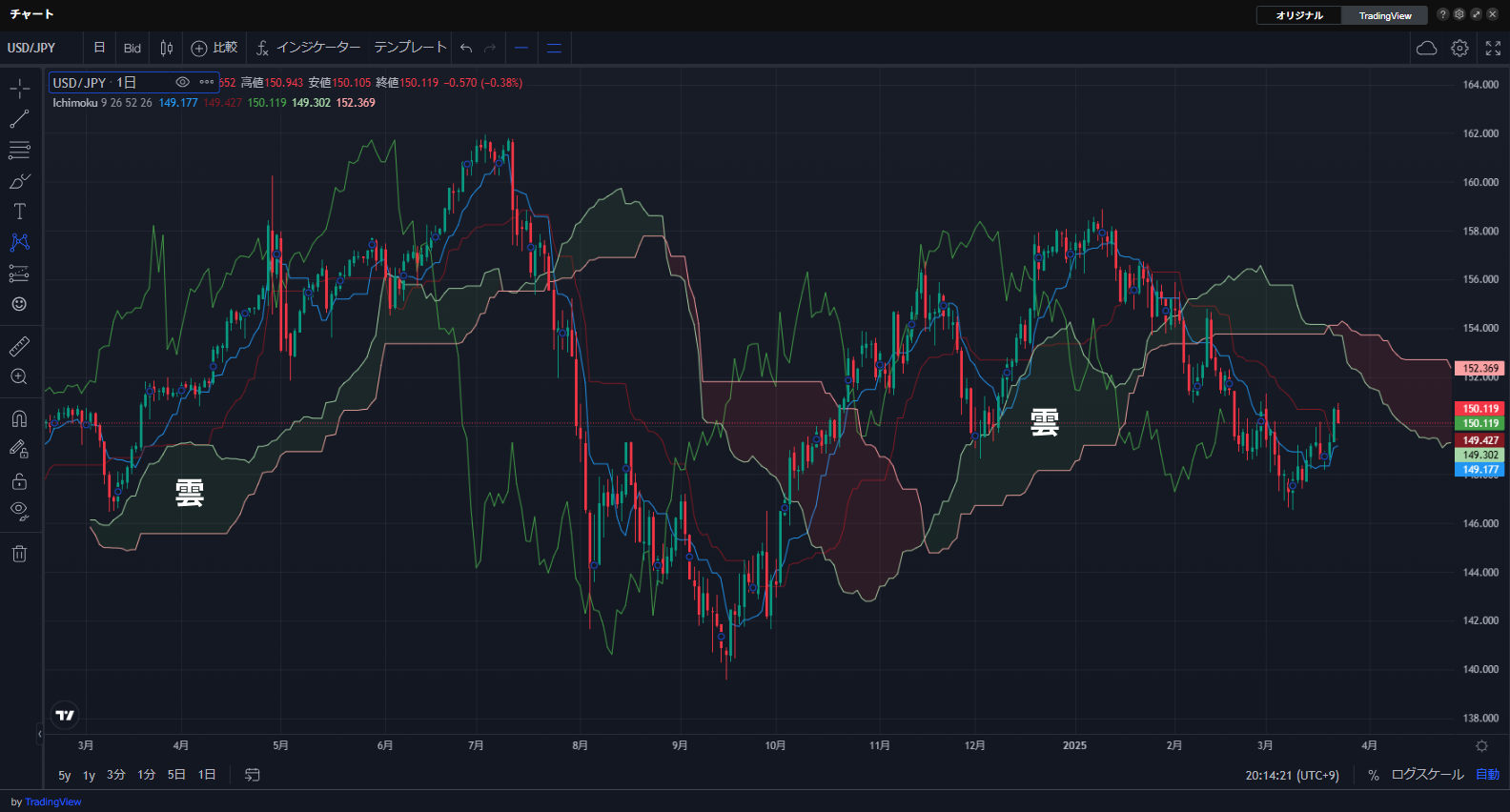The height and width of the screenshot is (812, 1510).
Task: Switch to the TradingView tab
Action: (1384, 15)
